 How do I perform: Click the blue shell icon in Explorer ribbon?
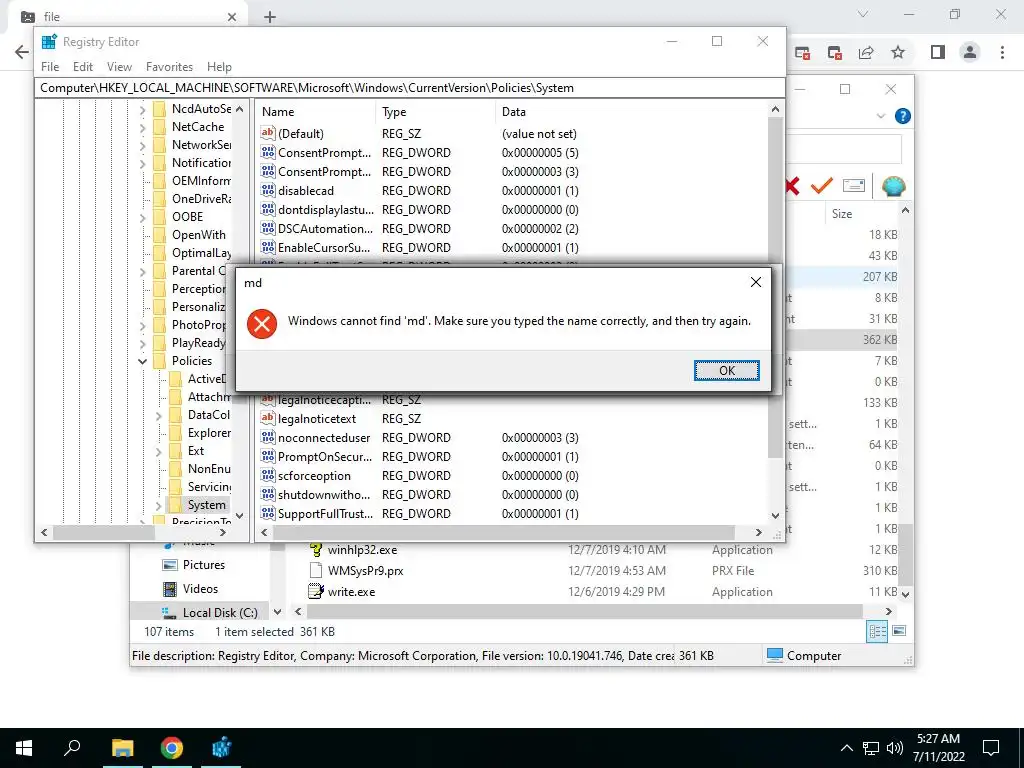click(x=893, y=186)
